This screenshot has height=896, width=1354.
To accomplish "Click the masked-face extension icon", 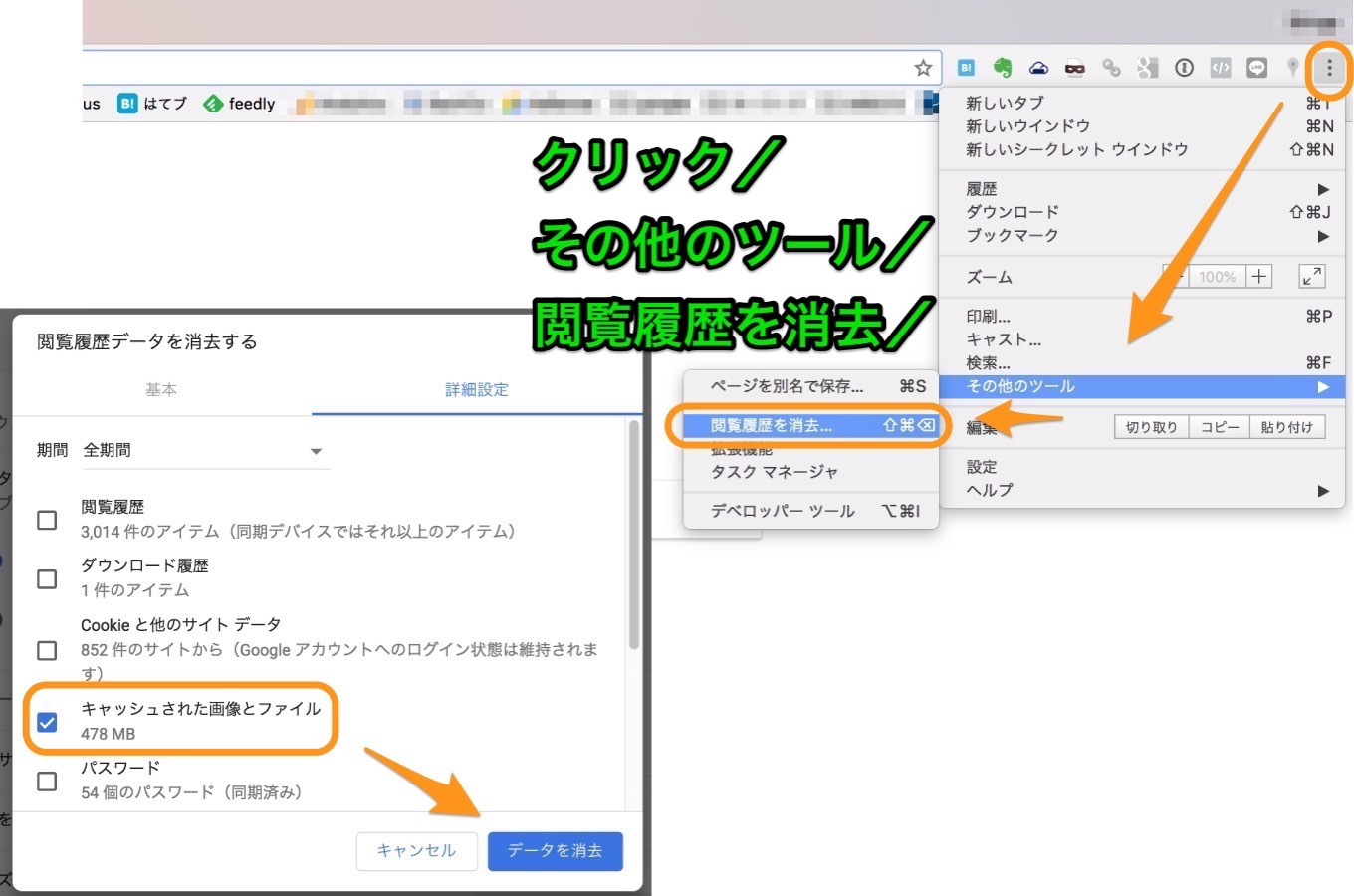I will click(1074, 68).
